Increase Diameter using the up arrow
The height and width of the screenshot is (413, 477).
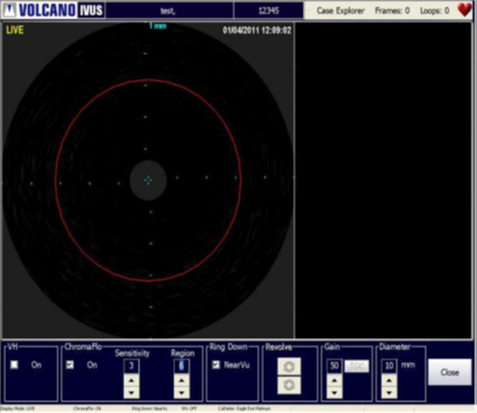pyautogui.click(x=389, y=381)
